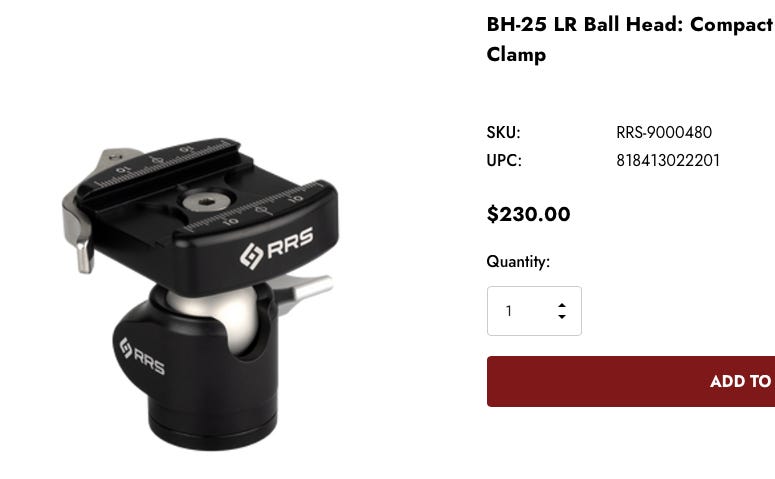This screenshot has height=479, width=775.
Task: Click the SKU value RRS-9000480
Action: (664, 132)
